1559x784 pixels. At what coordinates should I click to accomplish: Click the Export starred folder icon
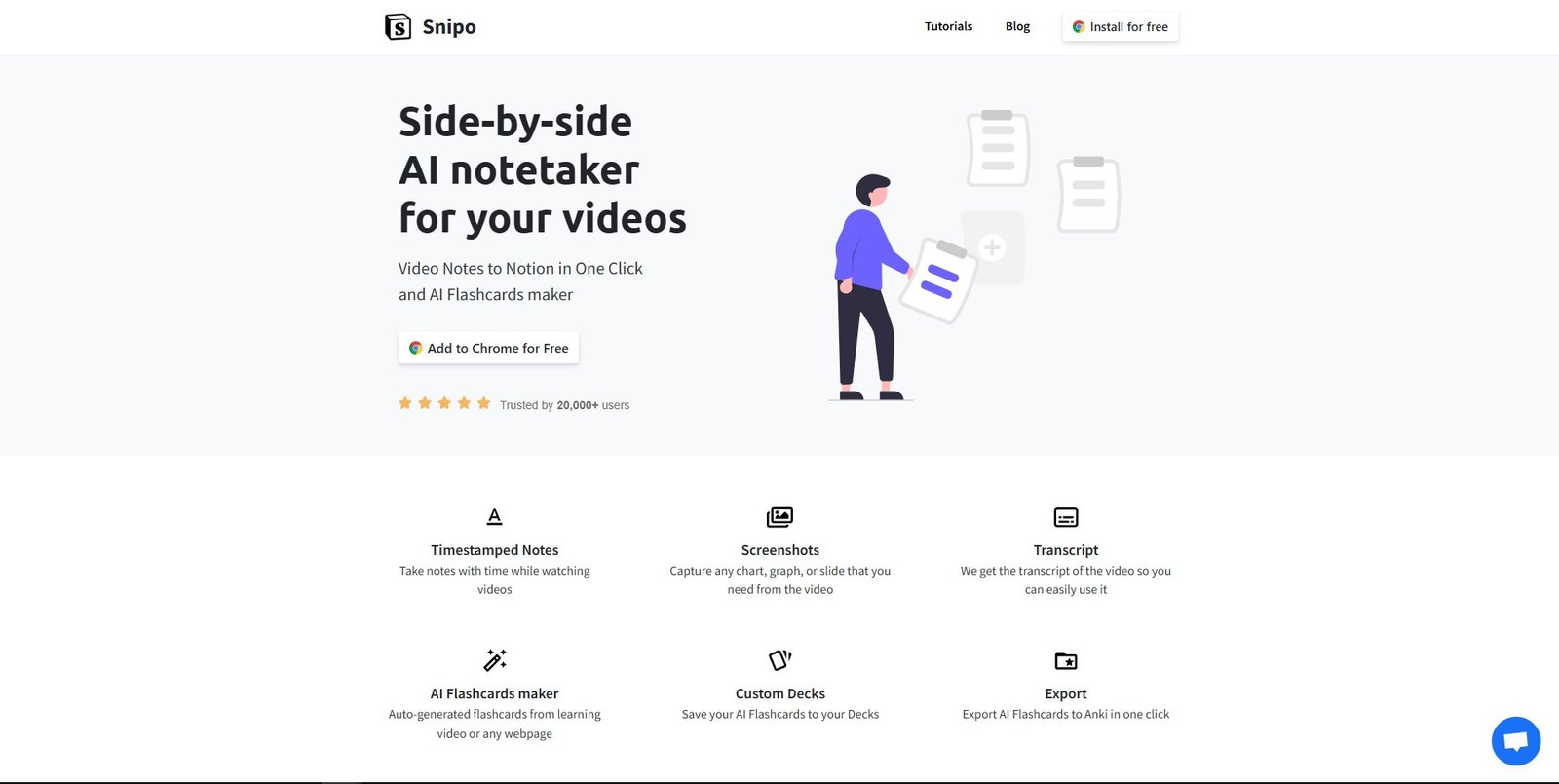click(1066, 660)
